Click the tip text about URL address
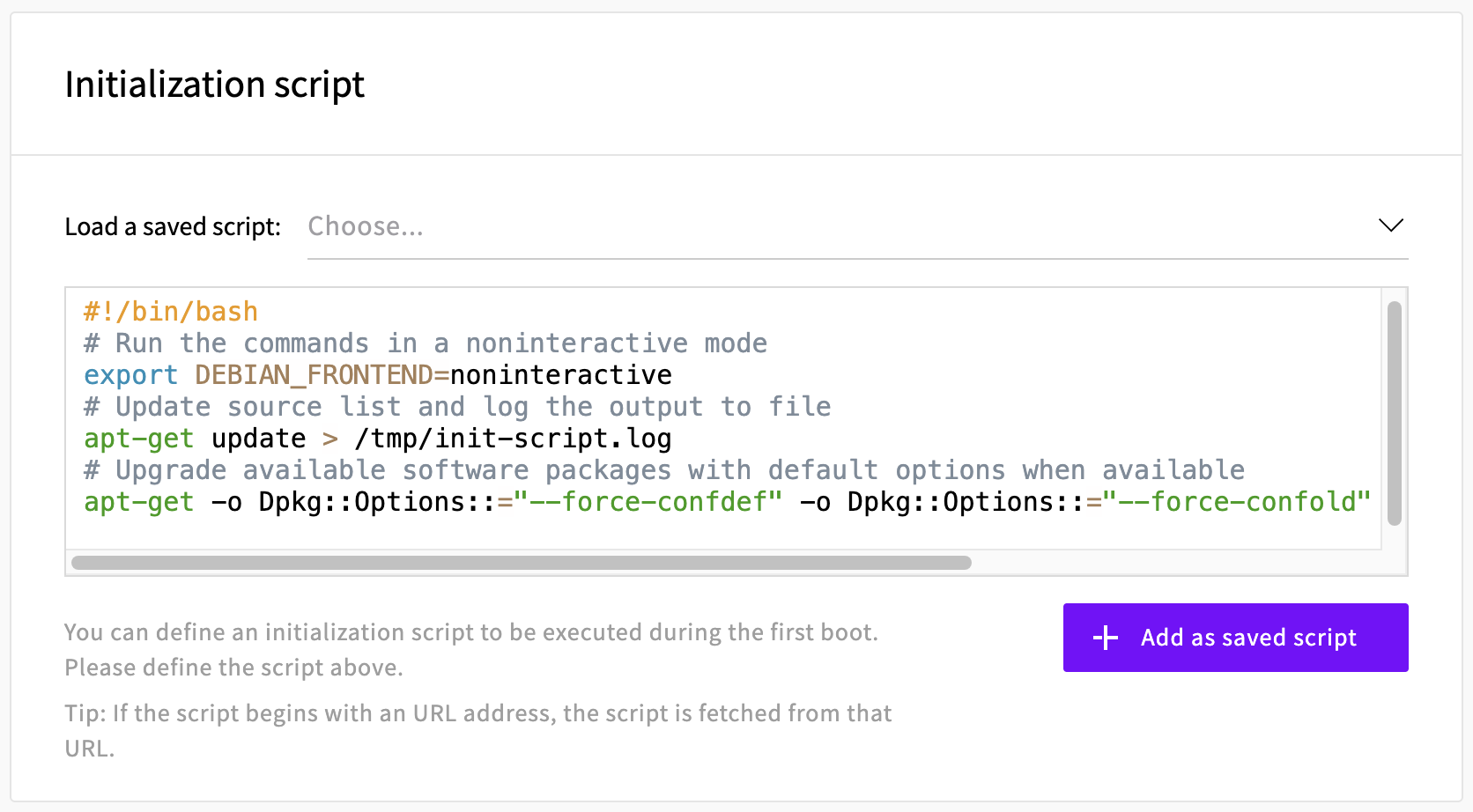Screen dimensions: 1473x812 [478, 730]
